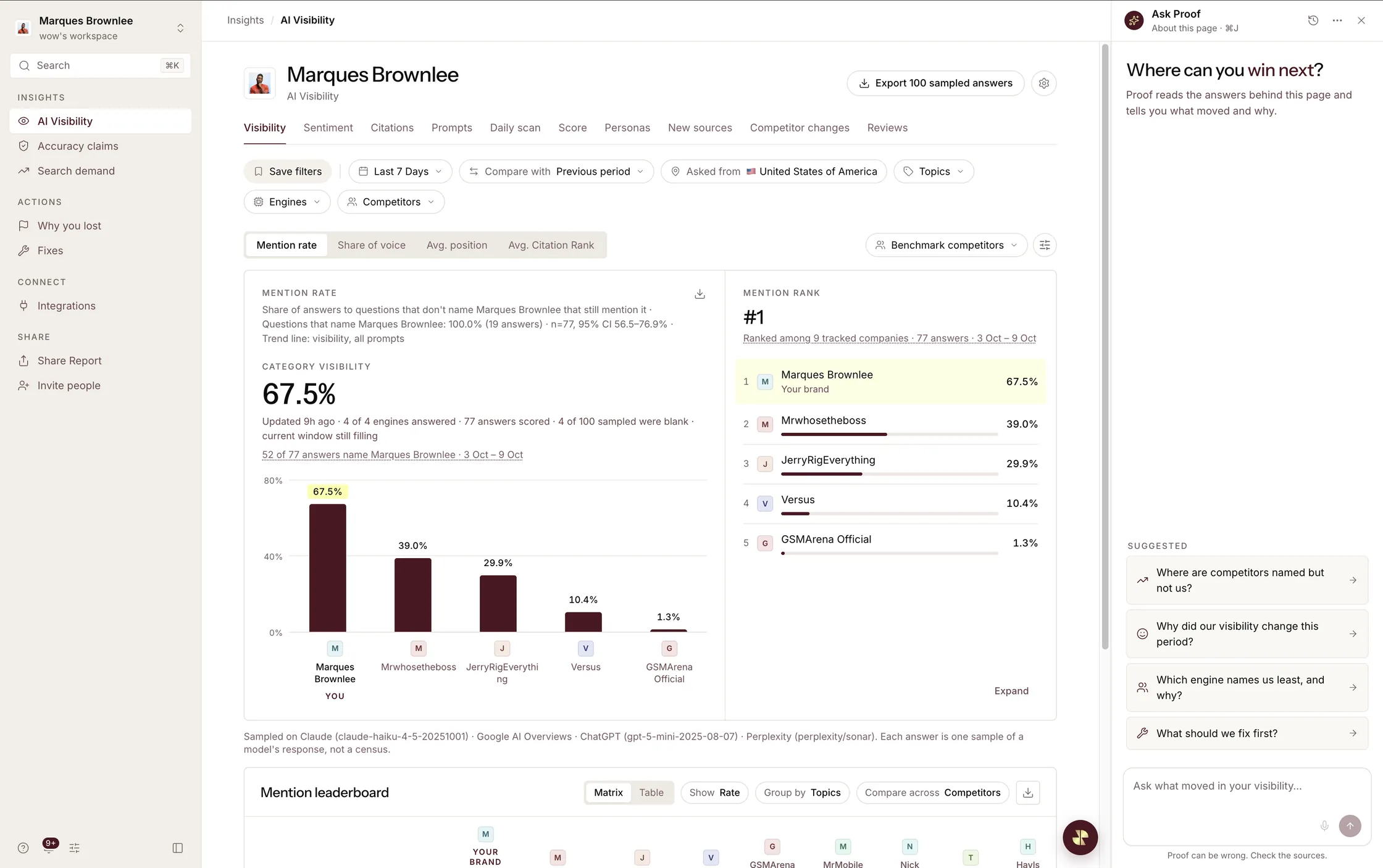Select Mention rate metric

286,245
